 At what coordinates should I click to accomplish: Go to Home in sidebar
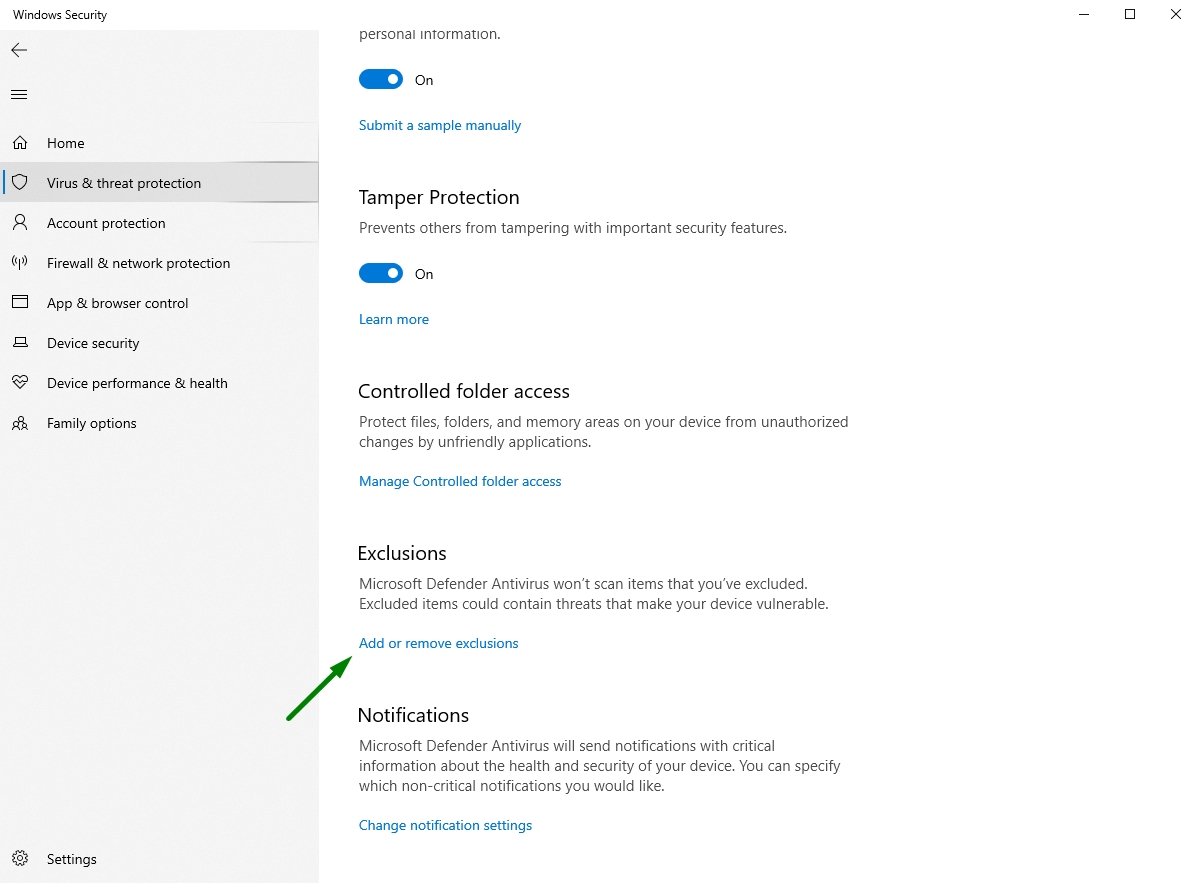159,143
